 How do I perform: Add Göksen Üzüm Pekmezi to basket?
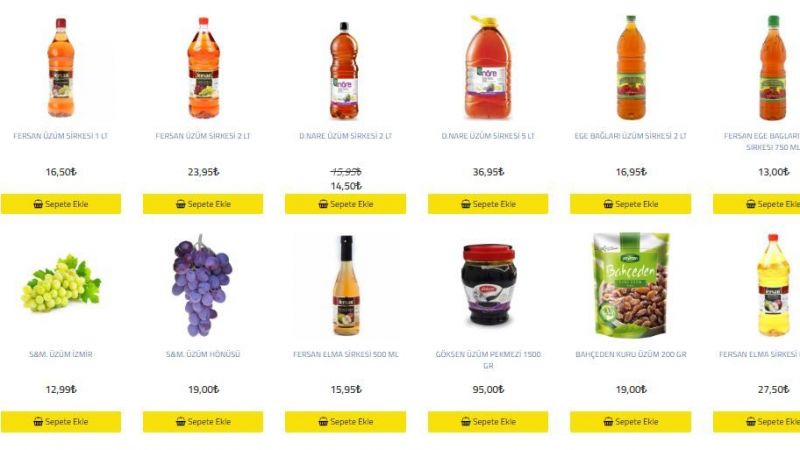tap(488, 421)
